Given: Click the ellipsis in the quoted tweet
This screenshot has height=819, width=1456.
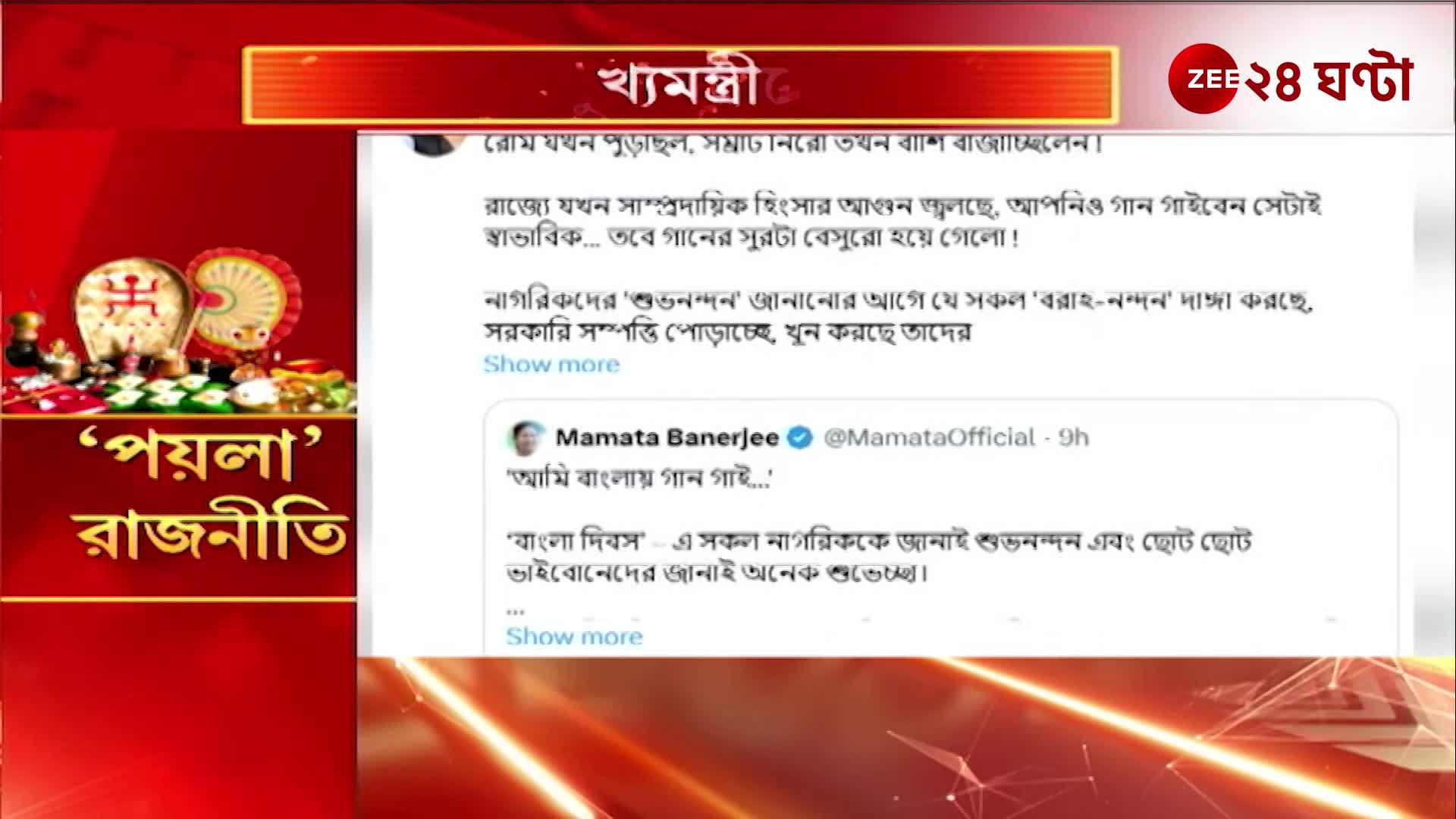Looking at the screenshot, I should click(515, 609).
